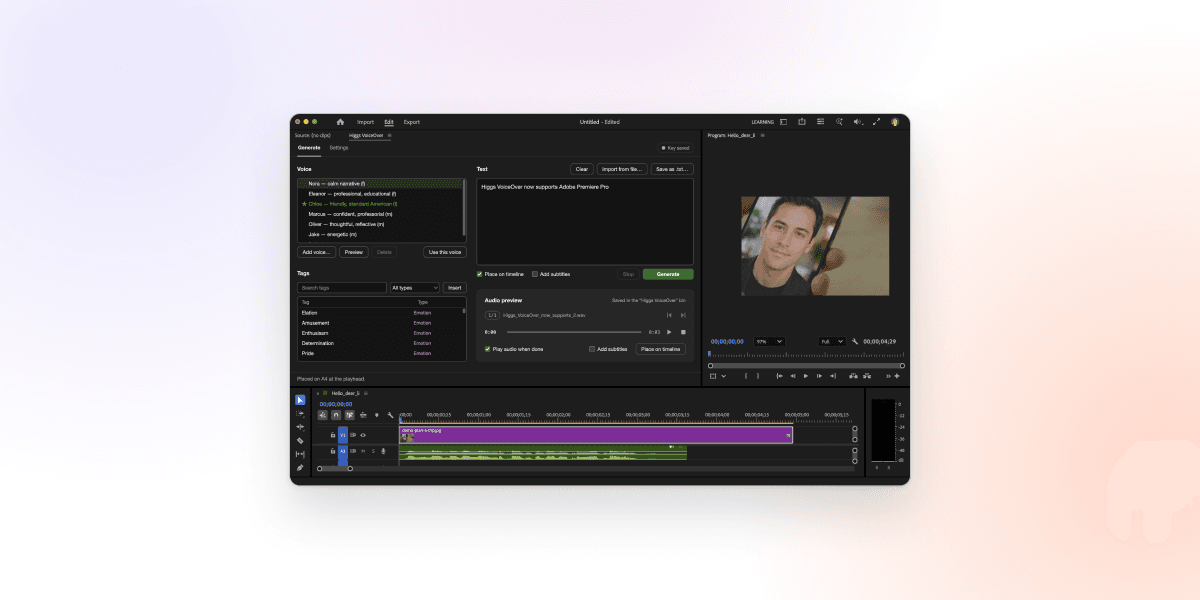The width and height of the screenshot is (1200, 600).
Task: Click Mark In bracket icon
Action: pyautogui.click(x=746, y=376)
